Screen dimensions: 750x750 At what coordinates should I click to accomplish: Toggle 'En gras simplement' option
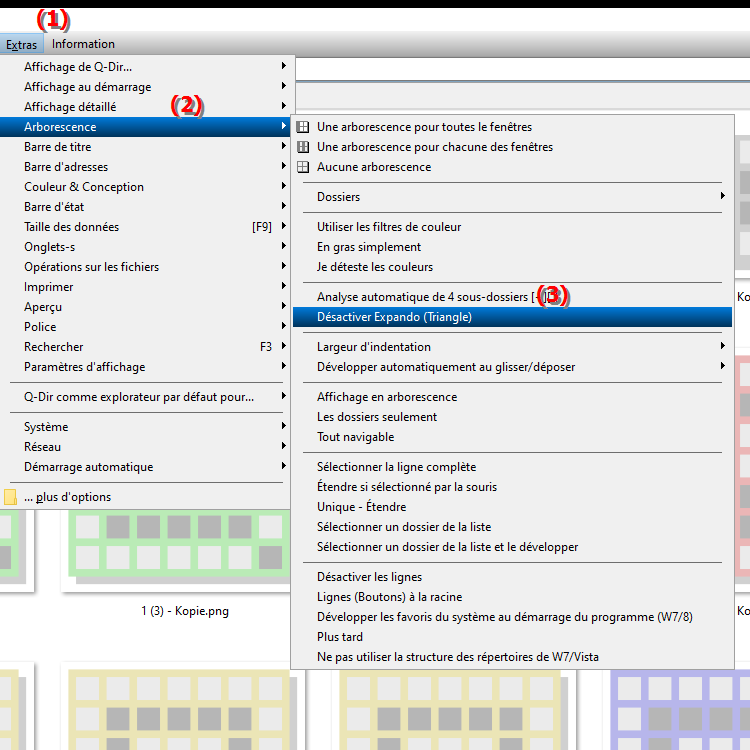(x=512, y=247)
